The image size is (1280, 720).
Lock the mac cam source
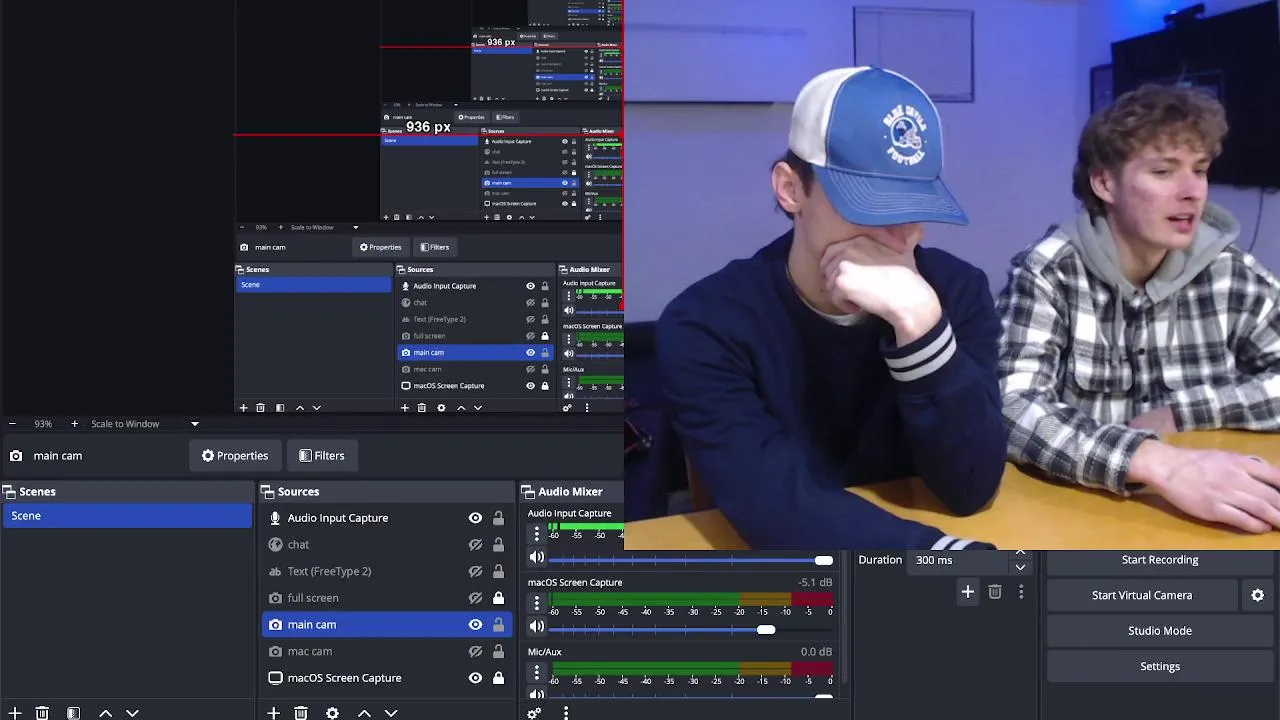click(498, 651)
